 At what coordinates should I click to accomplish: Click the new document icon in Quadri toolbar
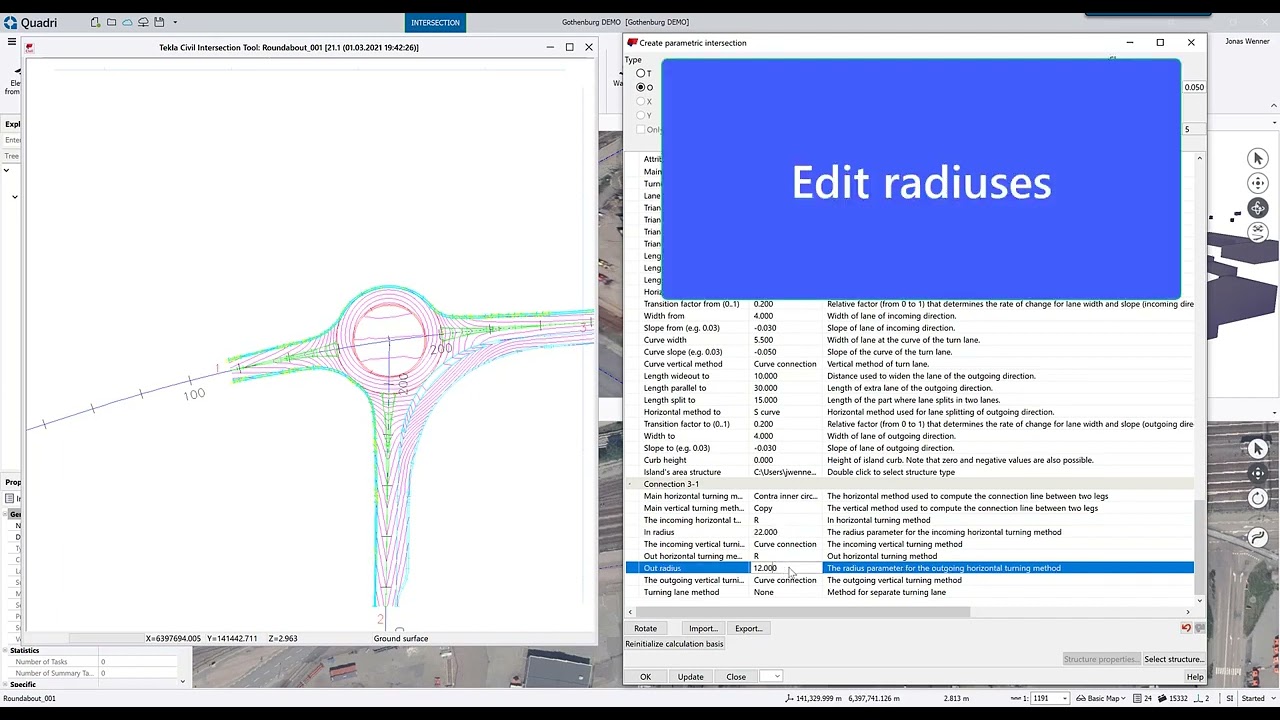point(95,22)
